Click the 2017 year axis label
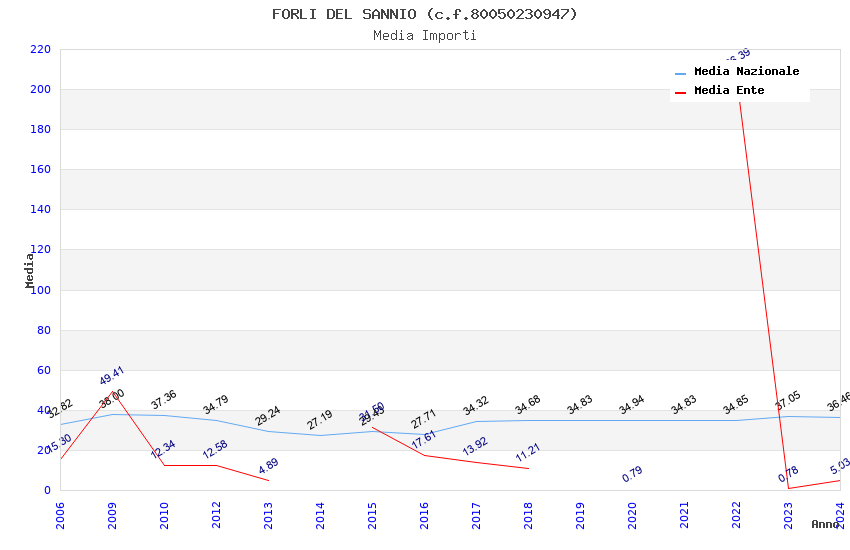850x550 pixels. coord(476,515)
